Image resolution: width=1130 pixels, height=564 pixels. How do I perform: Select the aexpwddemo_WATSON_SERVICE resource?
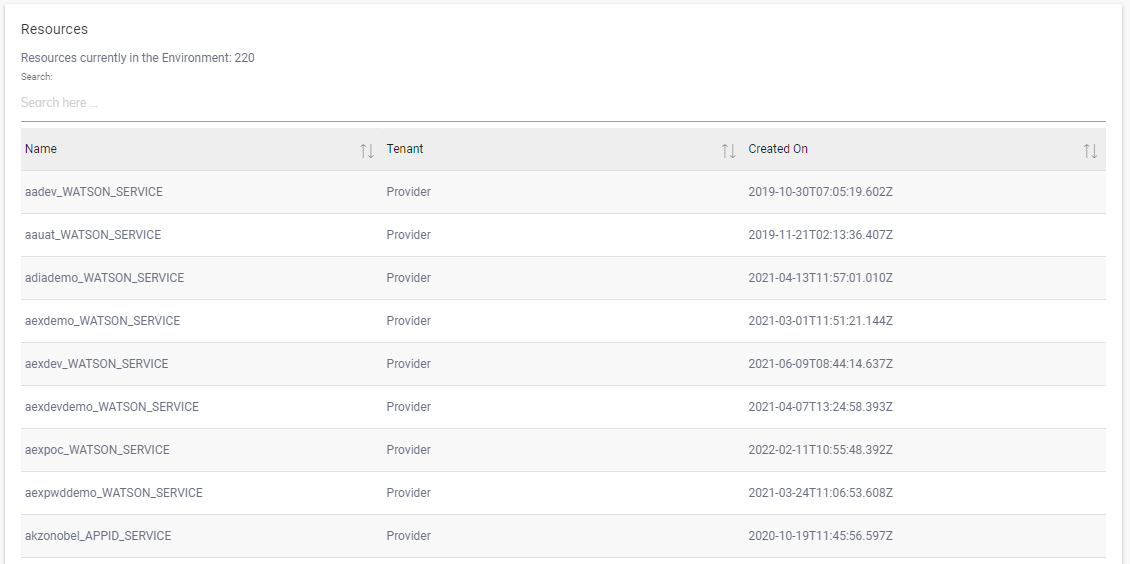pyautogui.click(x=114, y=493)
